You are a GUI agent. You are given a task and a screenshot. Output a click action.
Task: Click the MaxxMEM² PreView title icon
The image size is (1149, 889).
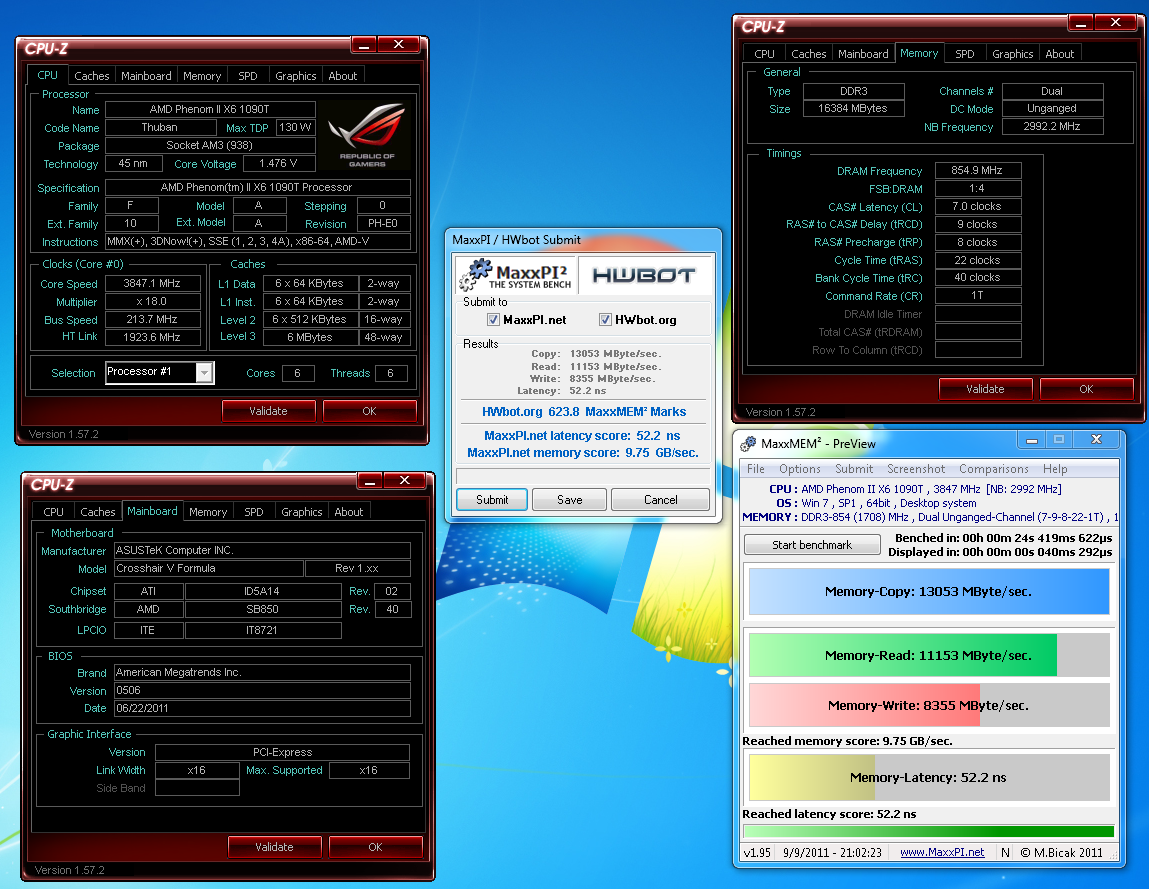(748, 444)
